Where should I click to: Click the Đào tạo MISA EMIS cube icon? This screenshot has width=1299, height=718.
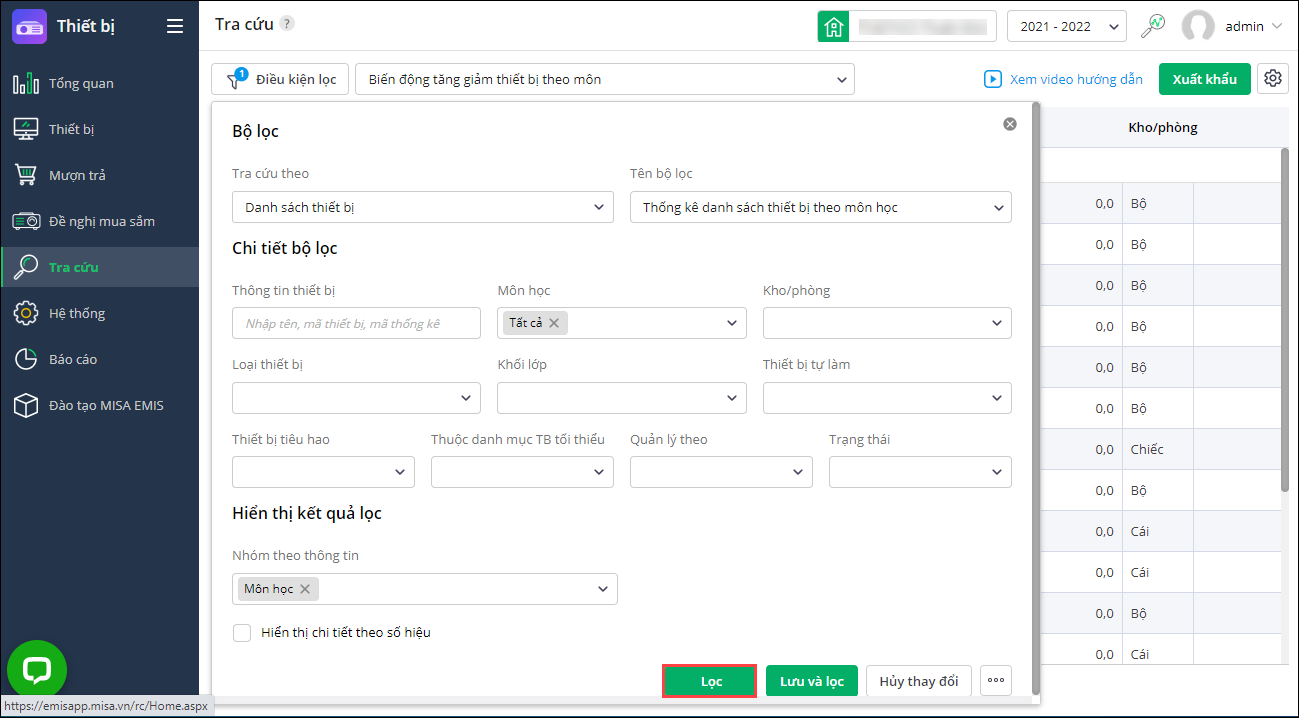(x=26, y=405)
